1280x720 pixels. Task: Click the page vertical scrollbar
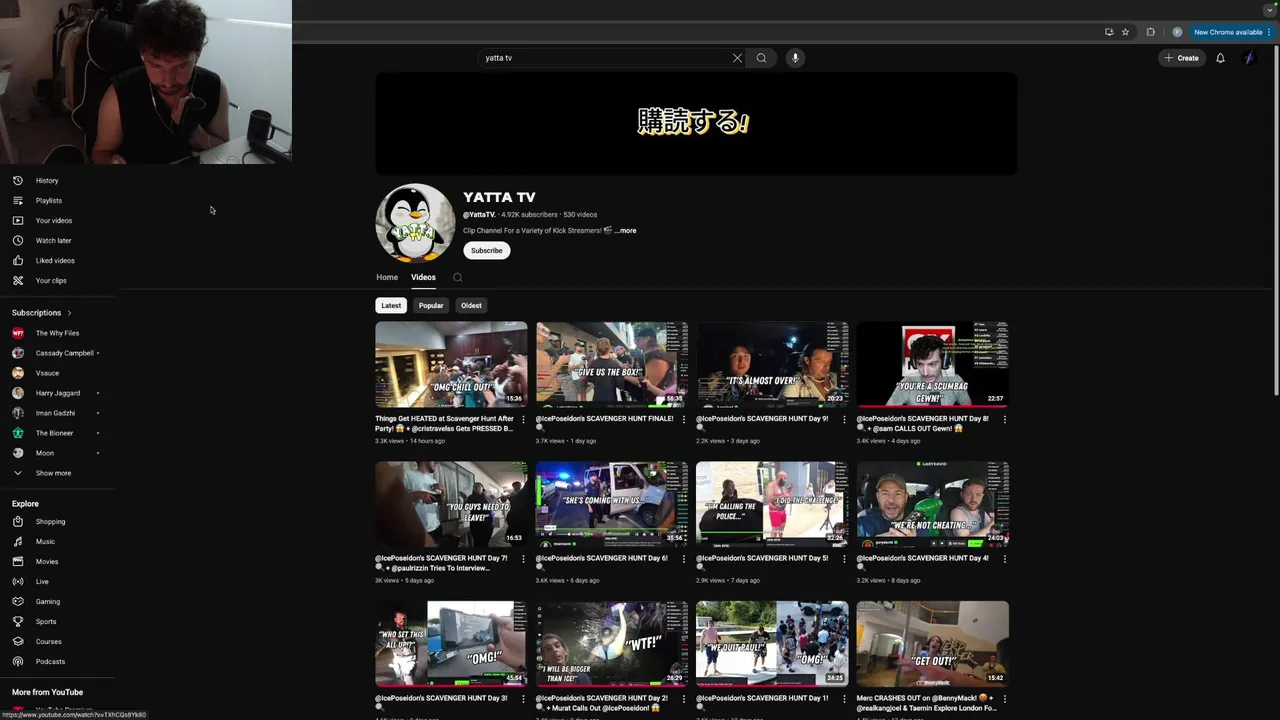1274,220
